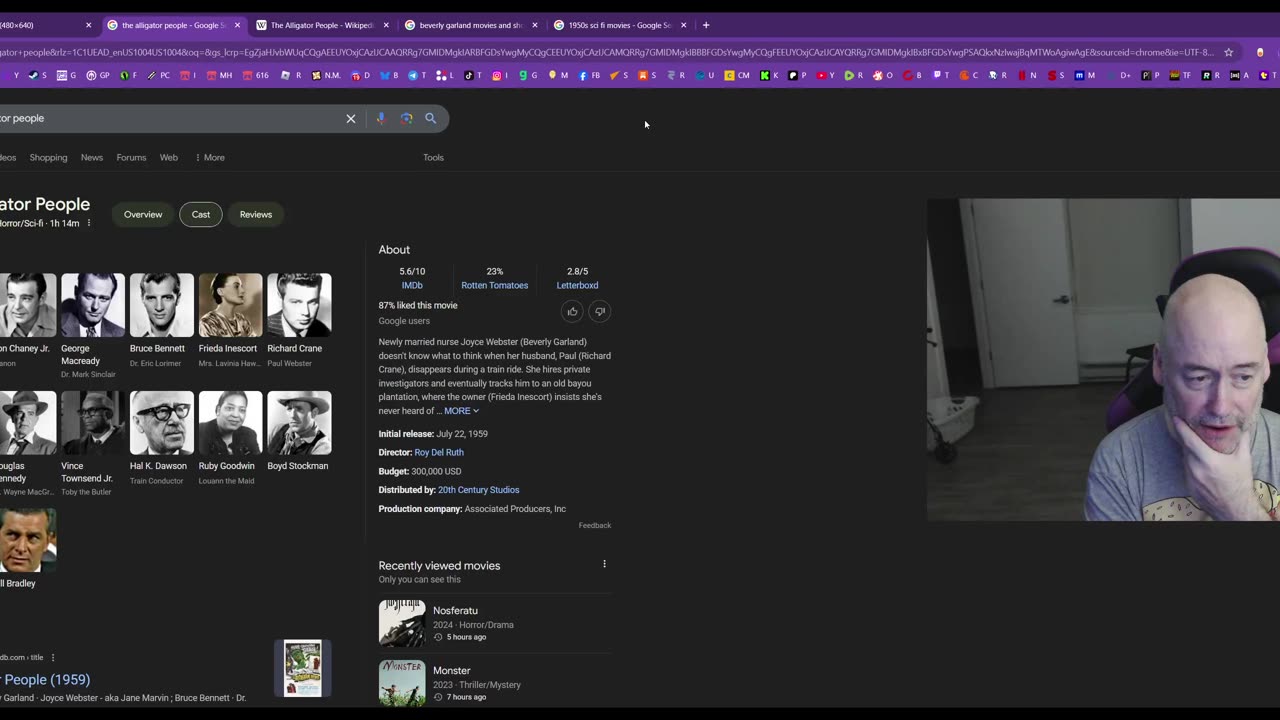Open the MH bookmark
The height and width of the screenshot is (720, 1280).
pos(219,75)
